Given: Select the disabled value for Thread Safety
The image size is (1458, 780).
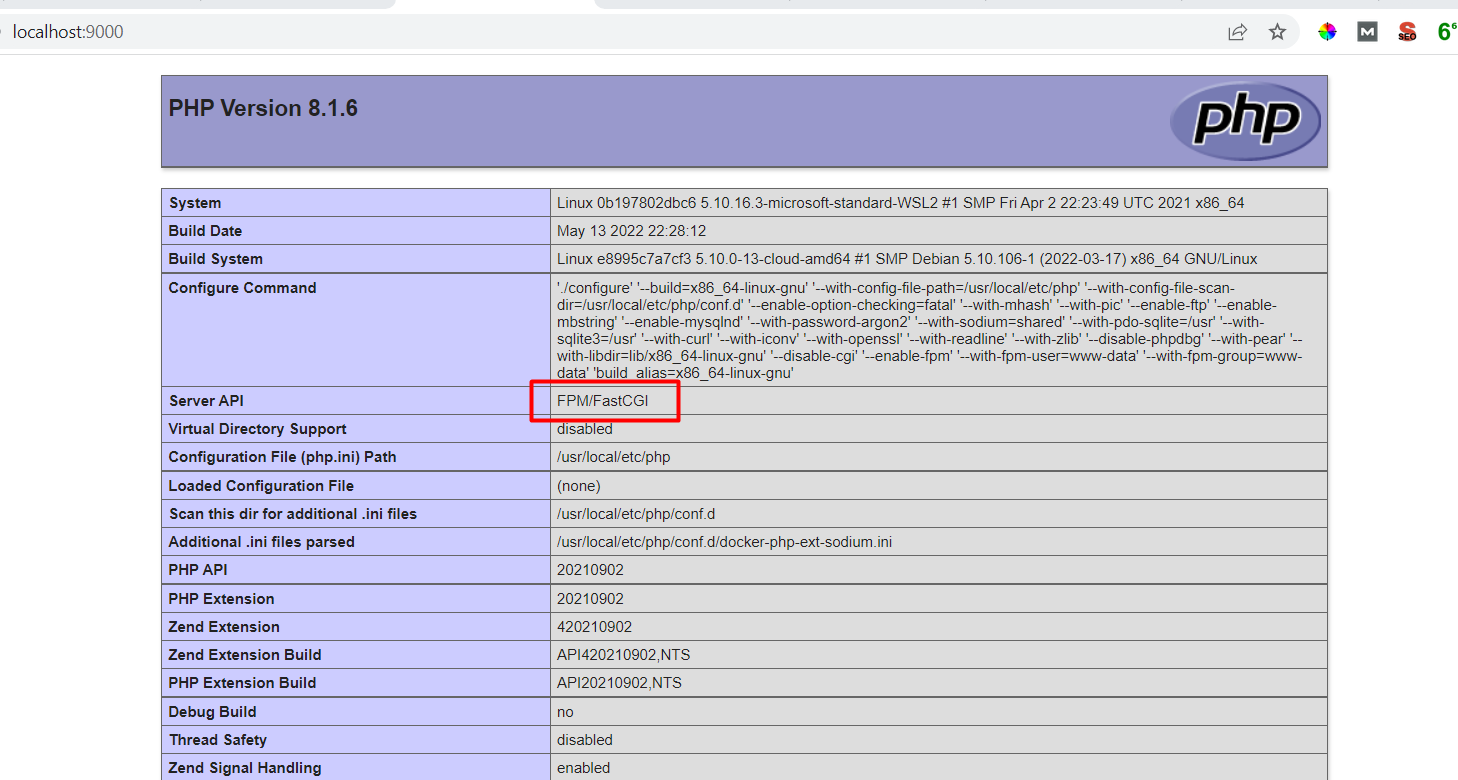Looking at the screenshot, I should pyautogui.click(x=585, y=740).
